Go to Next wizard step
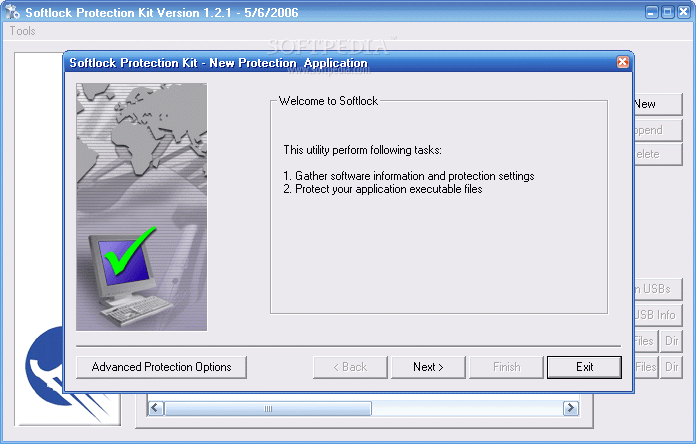 [428, 367]
